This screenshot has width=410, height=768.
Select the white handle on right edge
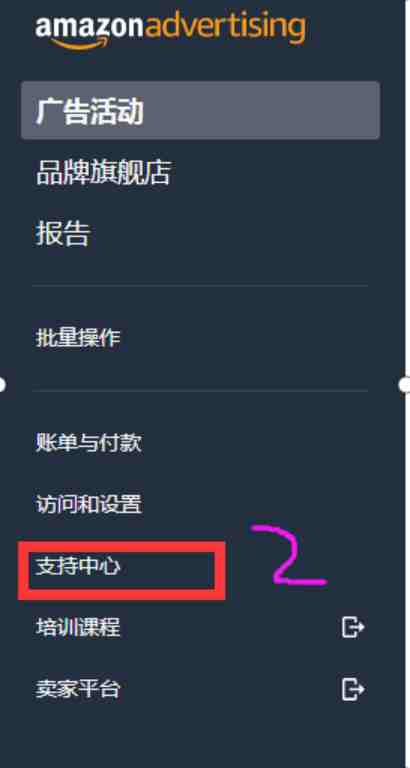coord(405,385)
